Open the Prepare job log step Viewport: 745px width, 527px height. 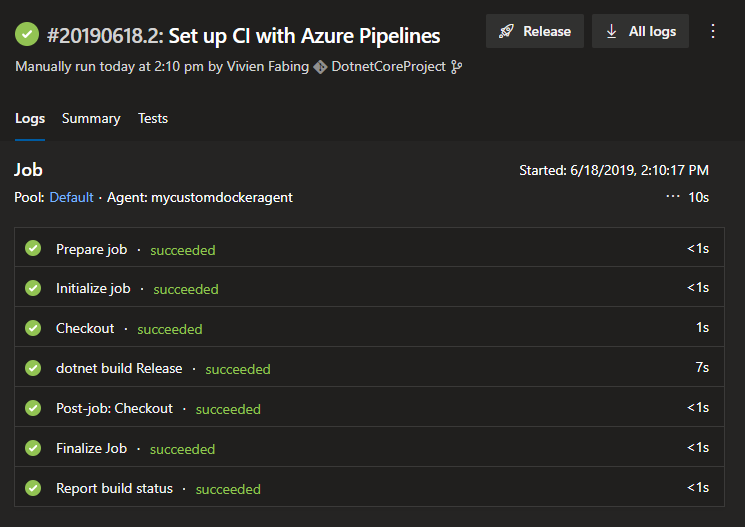tap(369, 248)
